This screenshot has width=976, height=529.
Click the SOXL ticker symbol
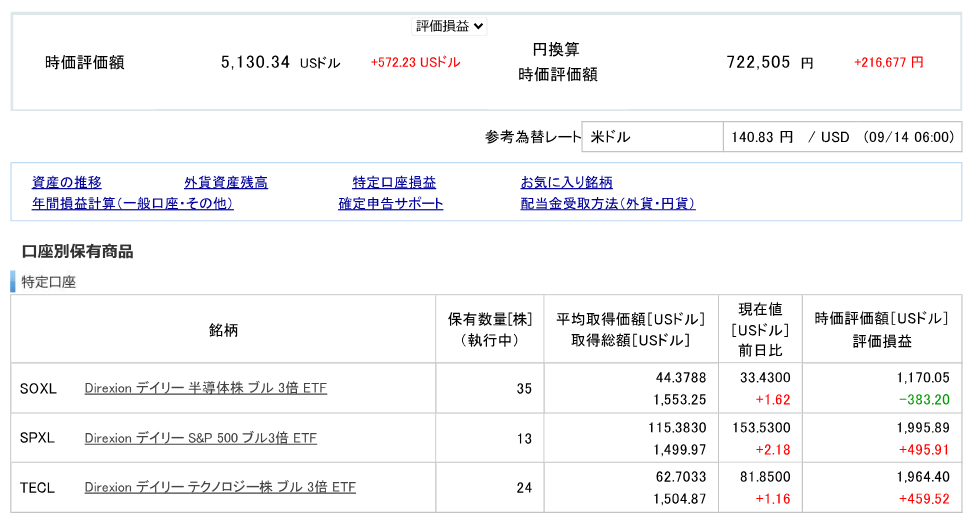(38, 389)
